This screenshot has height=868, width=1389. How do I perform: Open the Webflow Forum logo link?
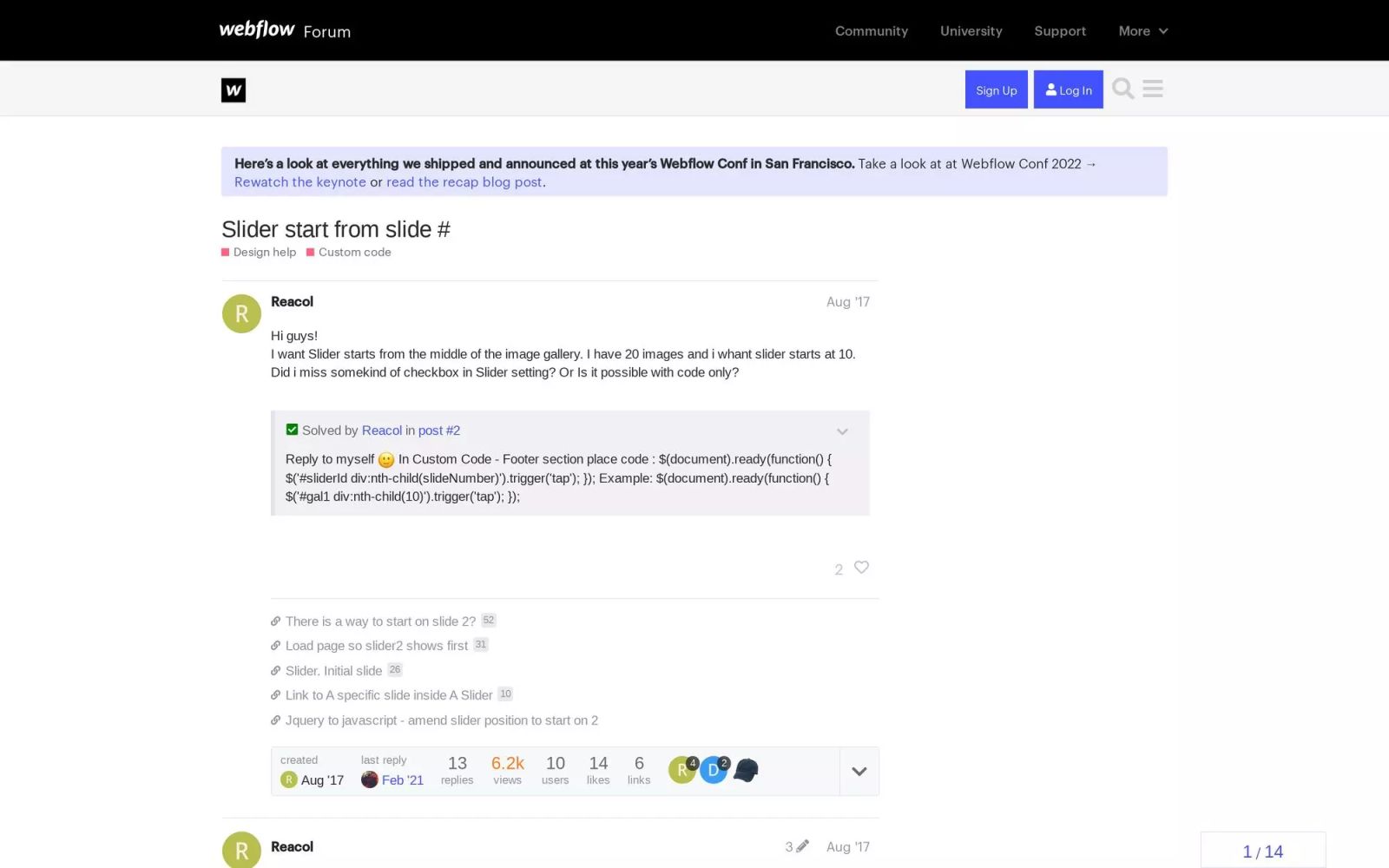285,30
